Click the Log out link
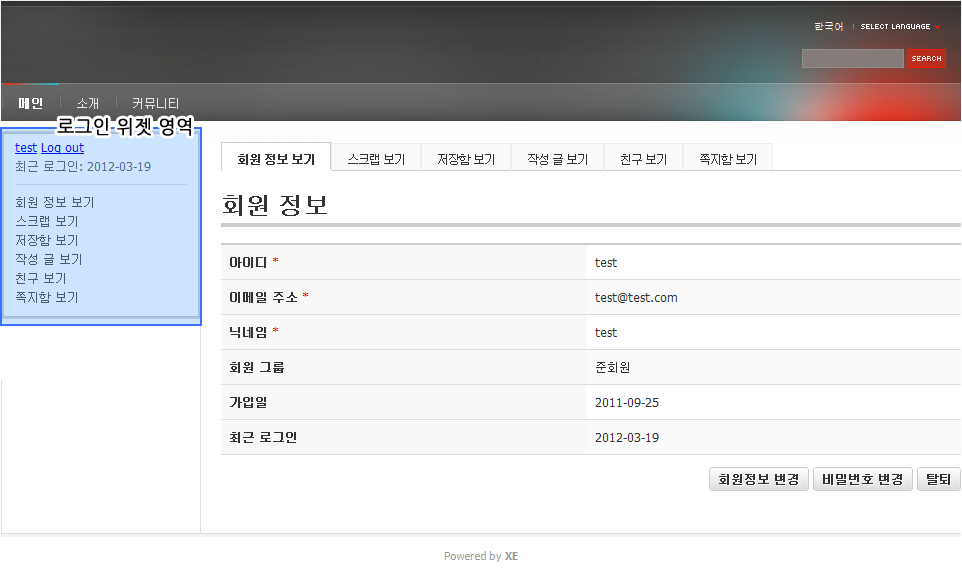 tap(62, 148)
